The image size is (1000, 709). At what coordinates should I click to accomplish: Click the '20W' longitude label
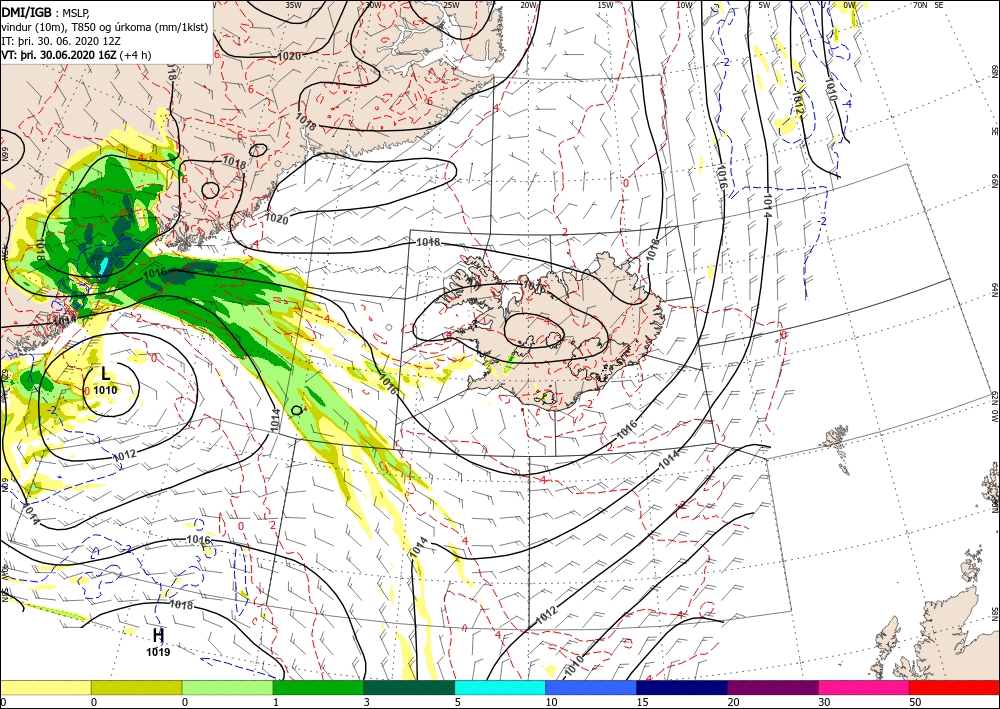click(528, 5)
